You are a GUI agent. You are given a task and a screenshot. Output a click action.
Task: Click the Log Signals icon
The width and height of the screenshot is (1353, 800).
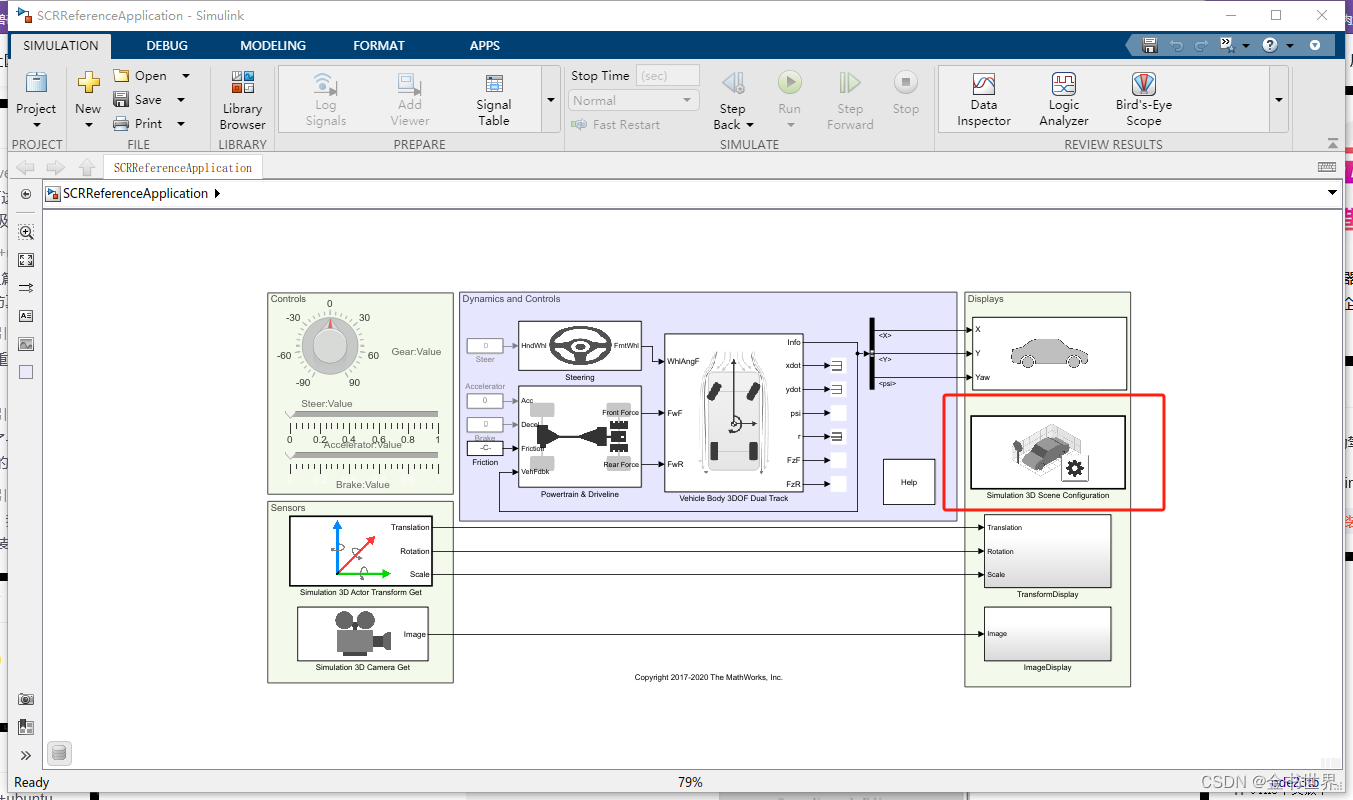coord(324,97)
